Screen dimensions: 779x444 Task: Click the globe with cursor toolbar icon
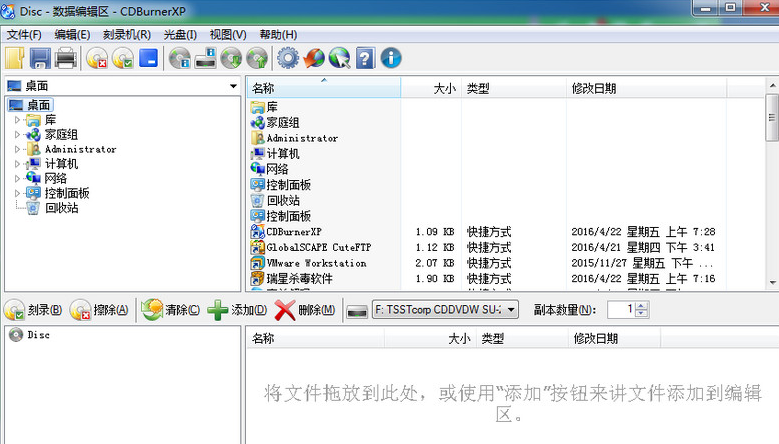tap(340, 58)
